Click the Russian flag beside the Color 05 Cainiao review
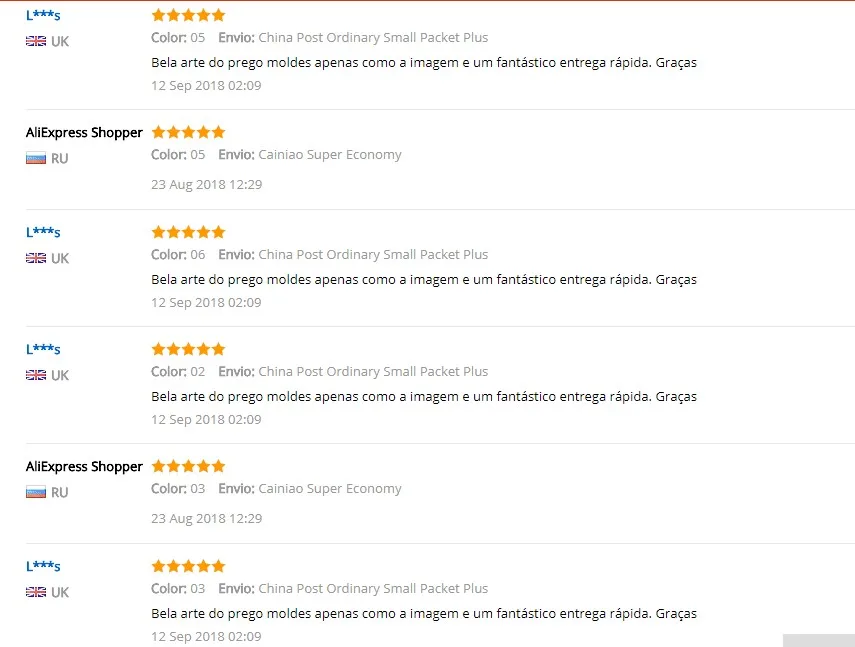The image size is (855, 647). 36,159
